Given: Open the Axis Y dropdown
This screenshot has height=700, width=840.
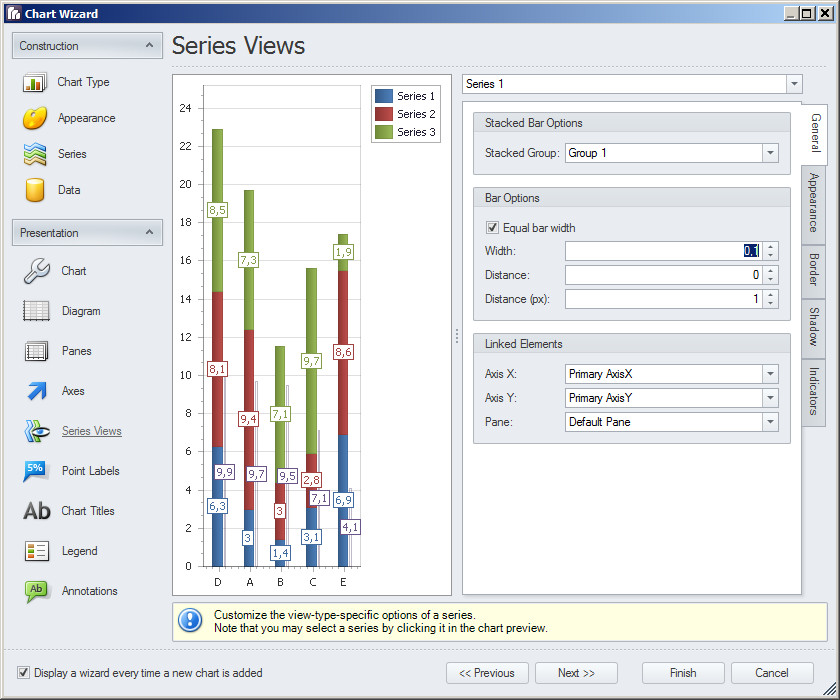Looking at the screenshot, I should [770, 398].
